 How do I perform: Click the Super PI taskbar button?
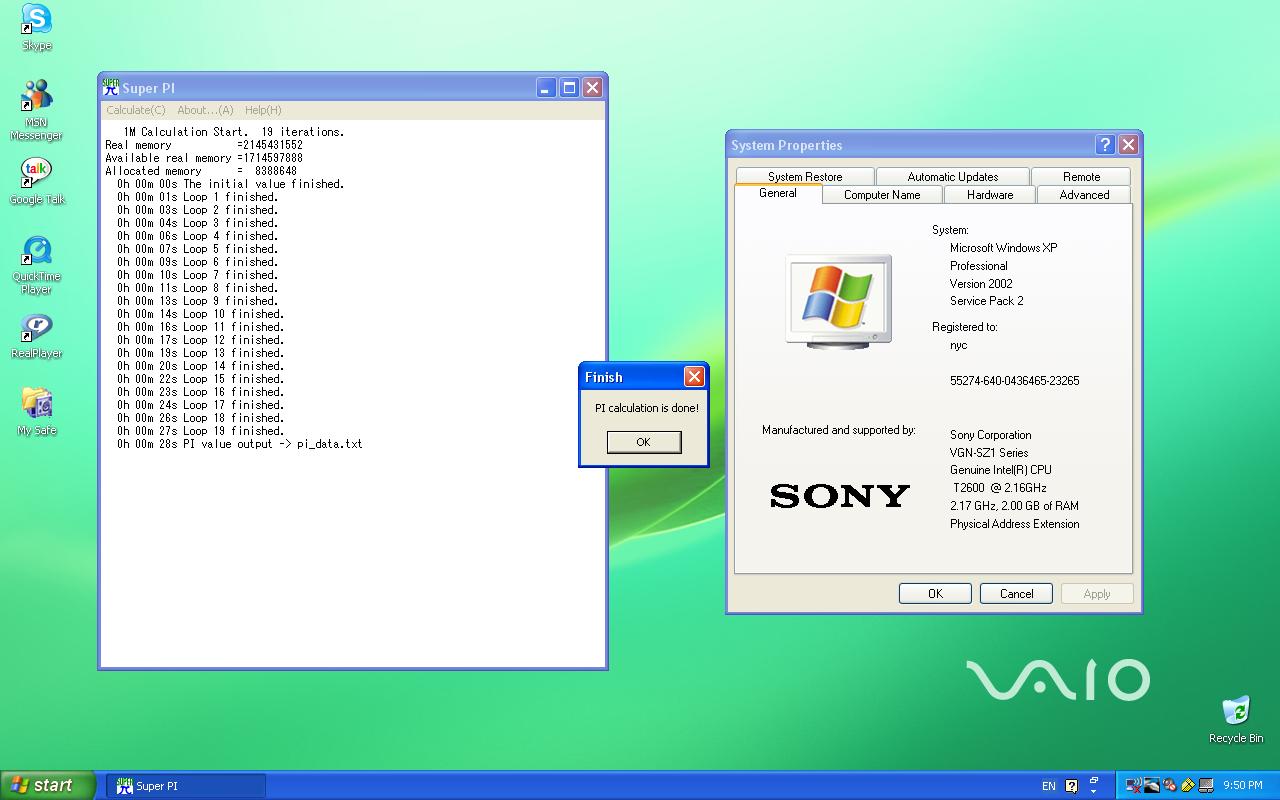pyautogui.click(x=186, y=786)
